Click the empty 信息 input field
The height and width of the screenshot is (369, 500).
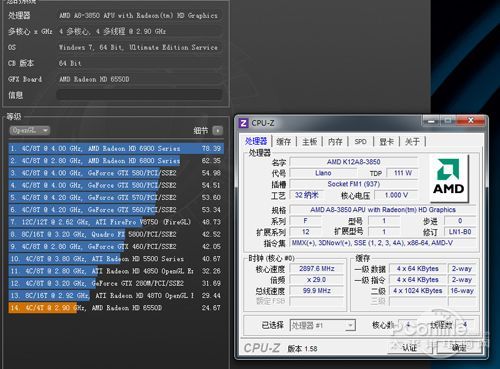click(x=139, y=95)
